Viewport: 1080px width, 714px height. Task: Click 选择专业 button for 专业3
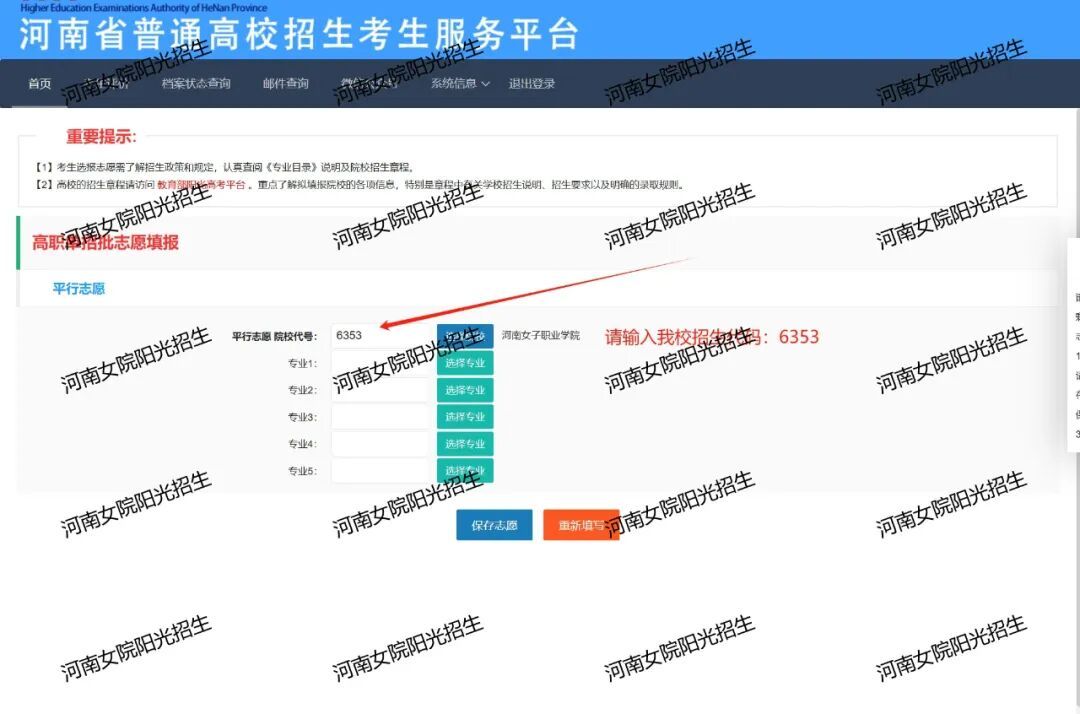point(465,417)
